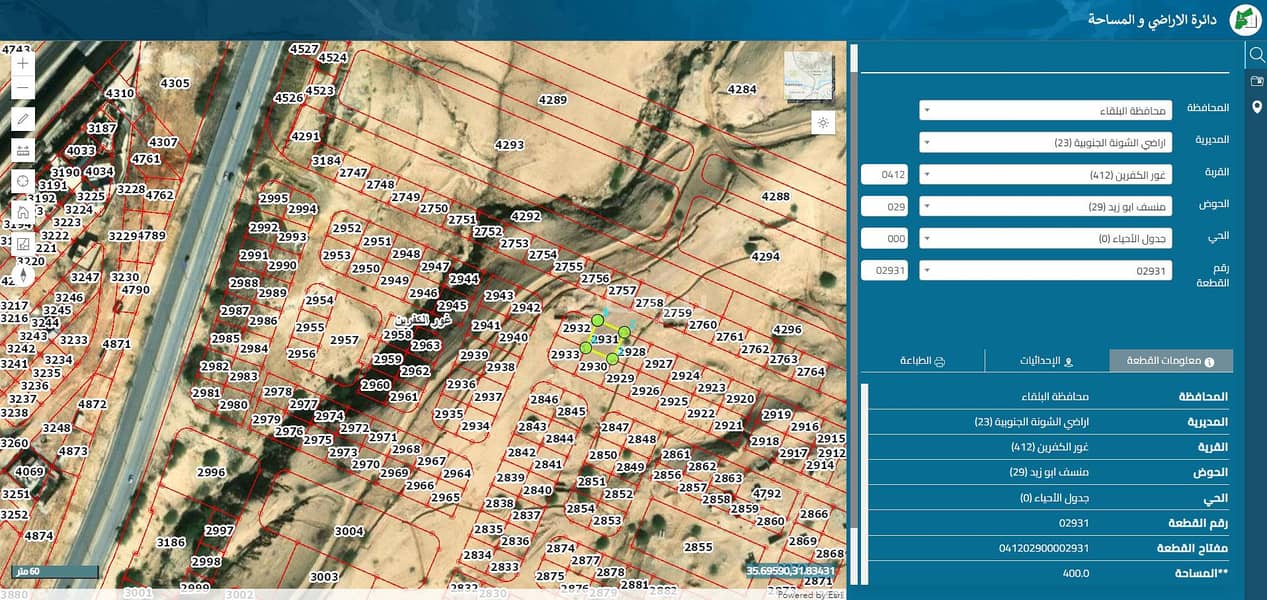Select parcel 2957 on the map

pyautogui.click(x=344, y=340)
